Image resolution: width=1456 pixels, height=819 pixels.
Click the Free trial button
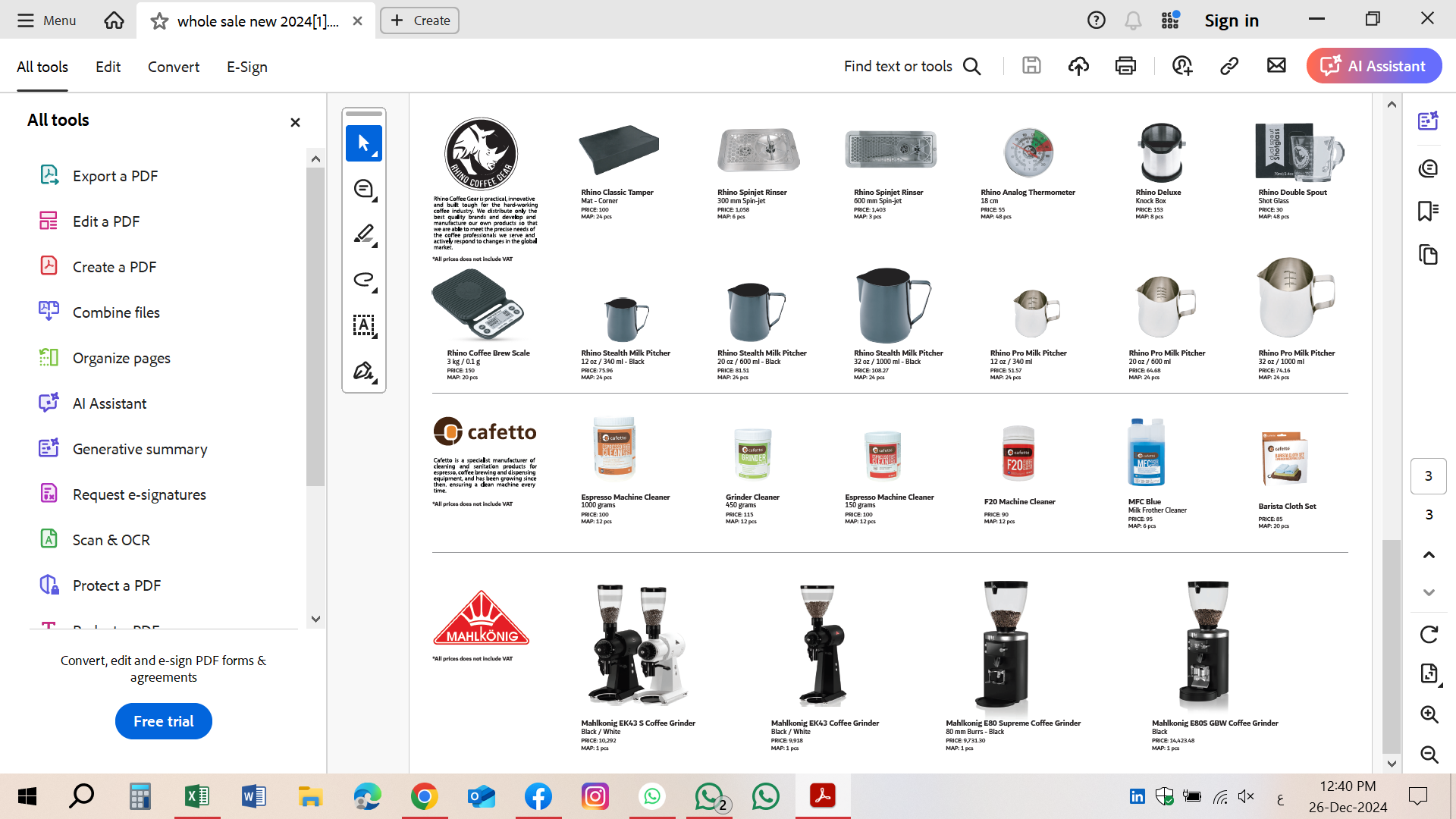click(x=164, y=721)
